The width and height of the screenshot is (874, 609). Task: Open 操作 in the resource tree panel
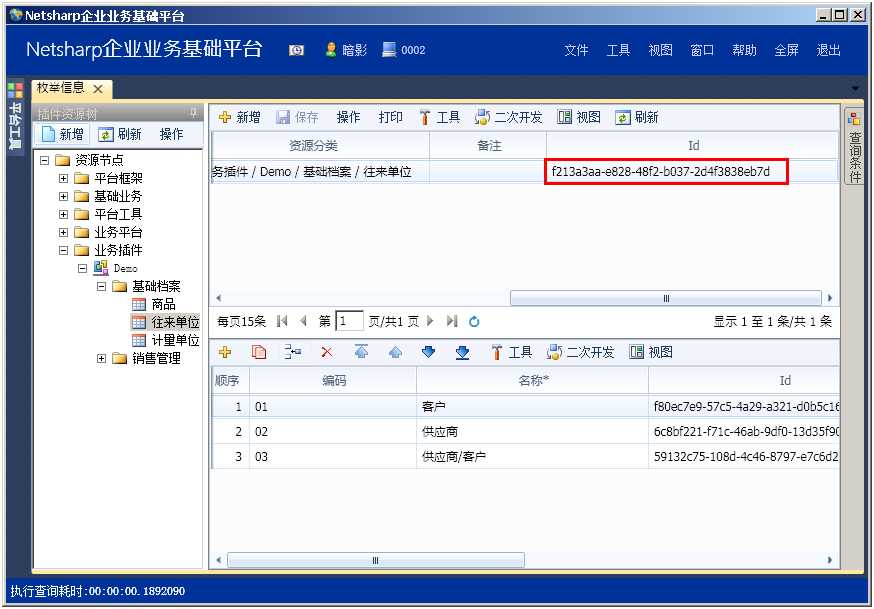(171, 134)
